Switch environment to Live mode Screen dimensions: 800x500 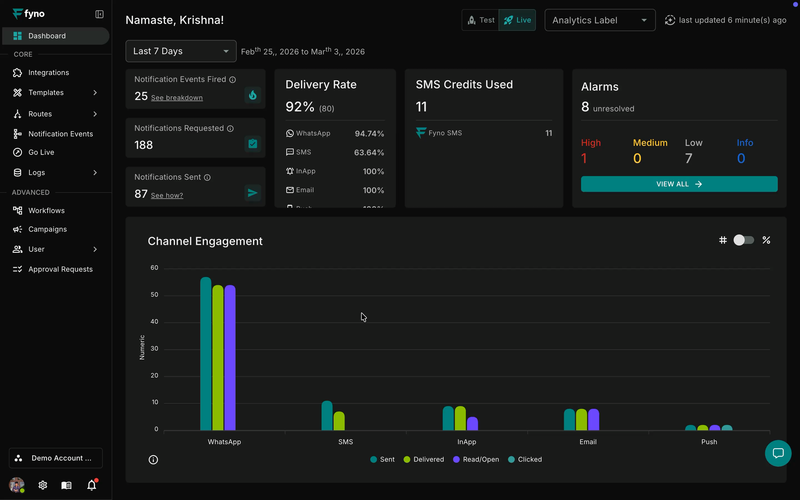click(517, 20)
